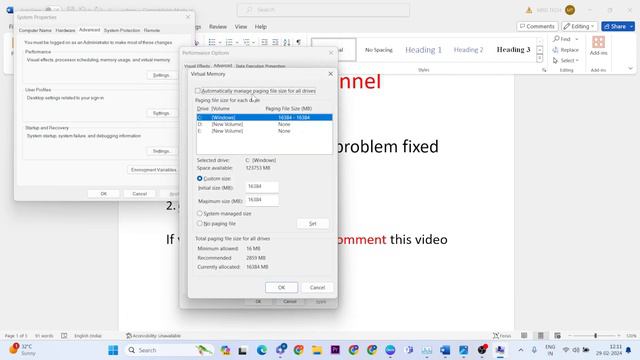640x360 pixels.
Task: Select the Custom size radio button
Action: 200,178
